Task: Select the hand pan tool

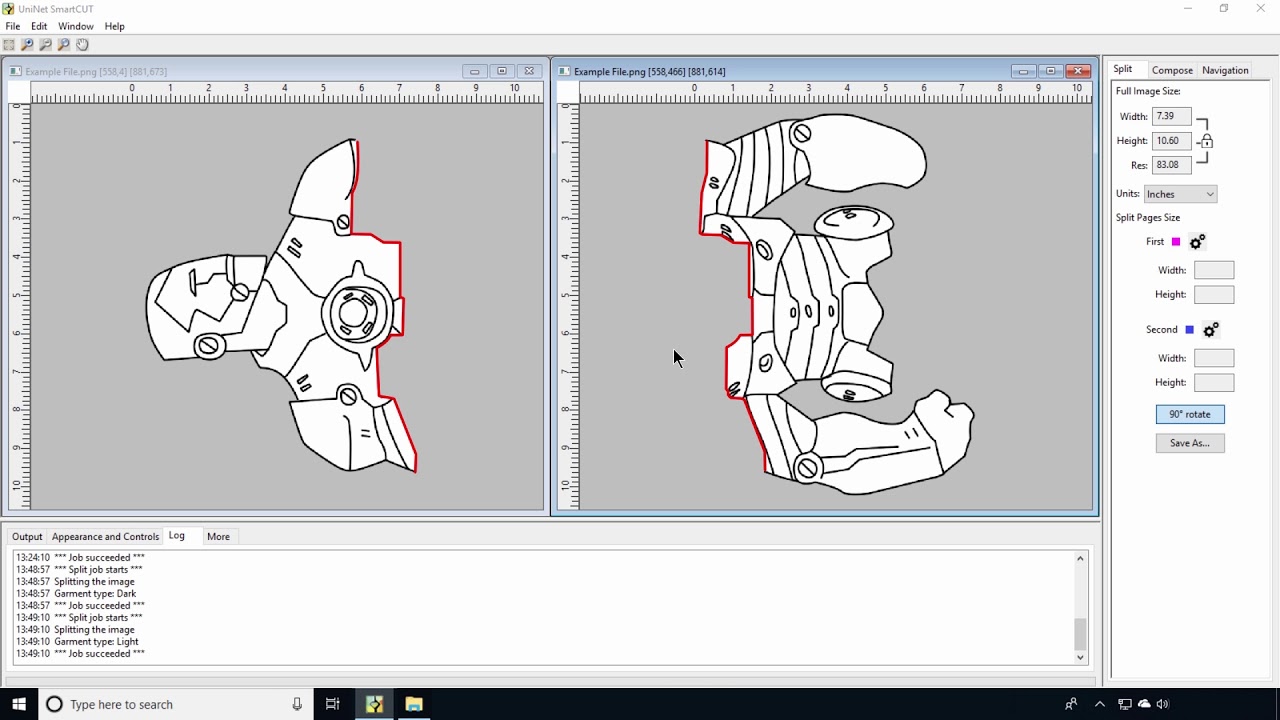Action: pos(82,44)
